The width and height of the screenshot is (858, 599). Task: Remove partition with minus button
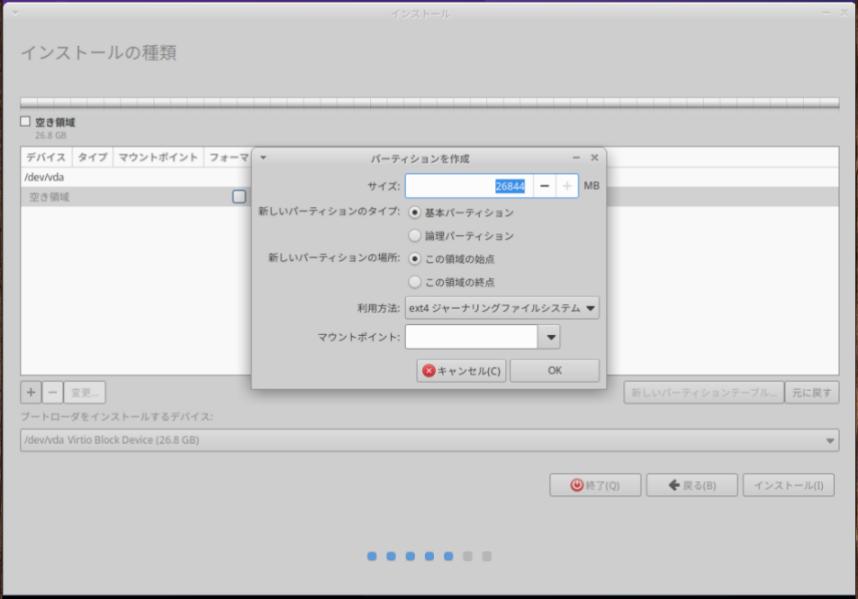click(53, 392)
